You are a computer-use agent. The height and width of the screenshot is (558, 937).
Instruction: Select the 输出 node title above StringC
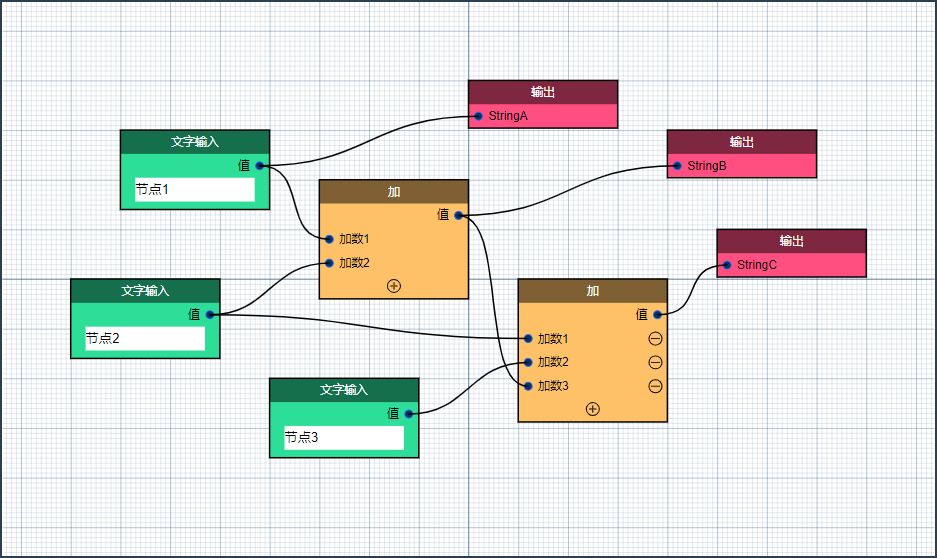(x=791, y=241)
